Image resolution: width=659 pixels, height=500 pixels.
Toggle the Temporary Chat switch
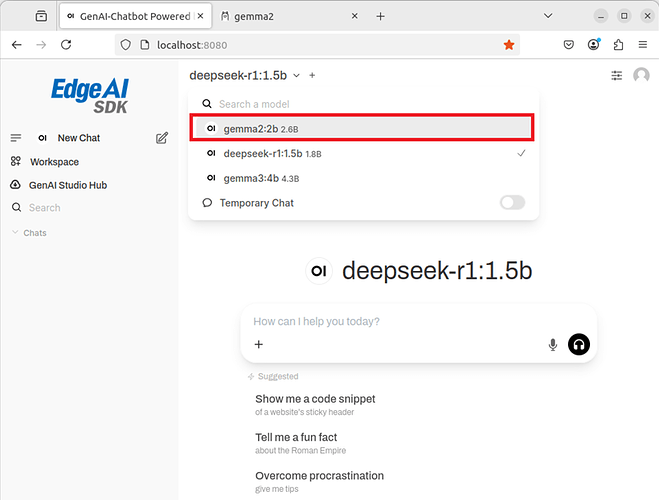512,203
